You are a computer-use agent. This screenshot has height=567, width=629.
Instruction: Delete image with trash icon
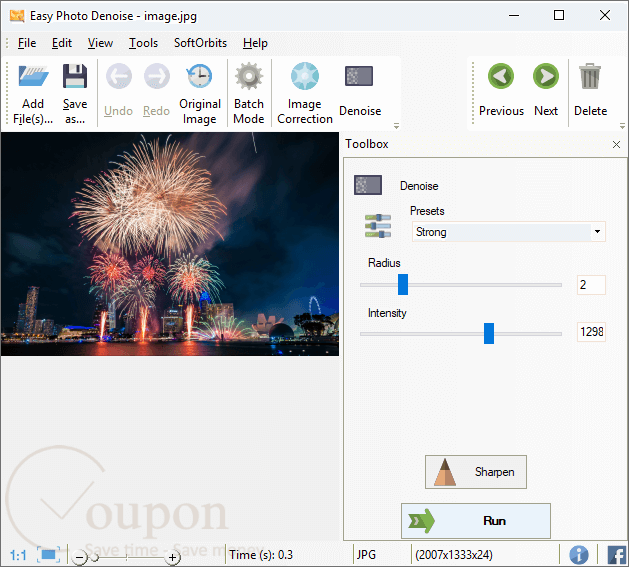(590, 76)
